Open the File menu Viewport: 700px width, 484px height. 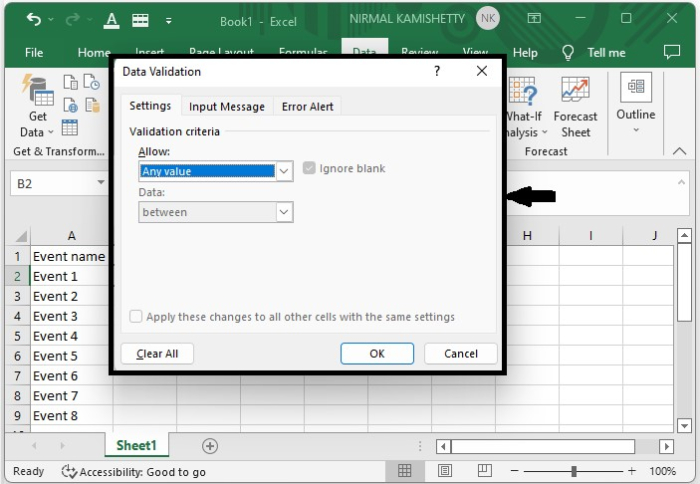click(34, 53)
